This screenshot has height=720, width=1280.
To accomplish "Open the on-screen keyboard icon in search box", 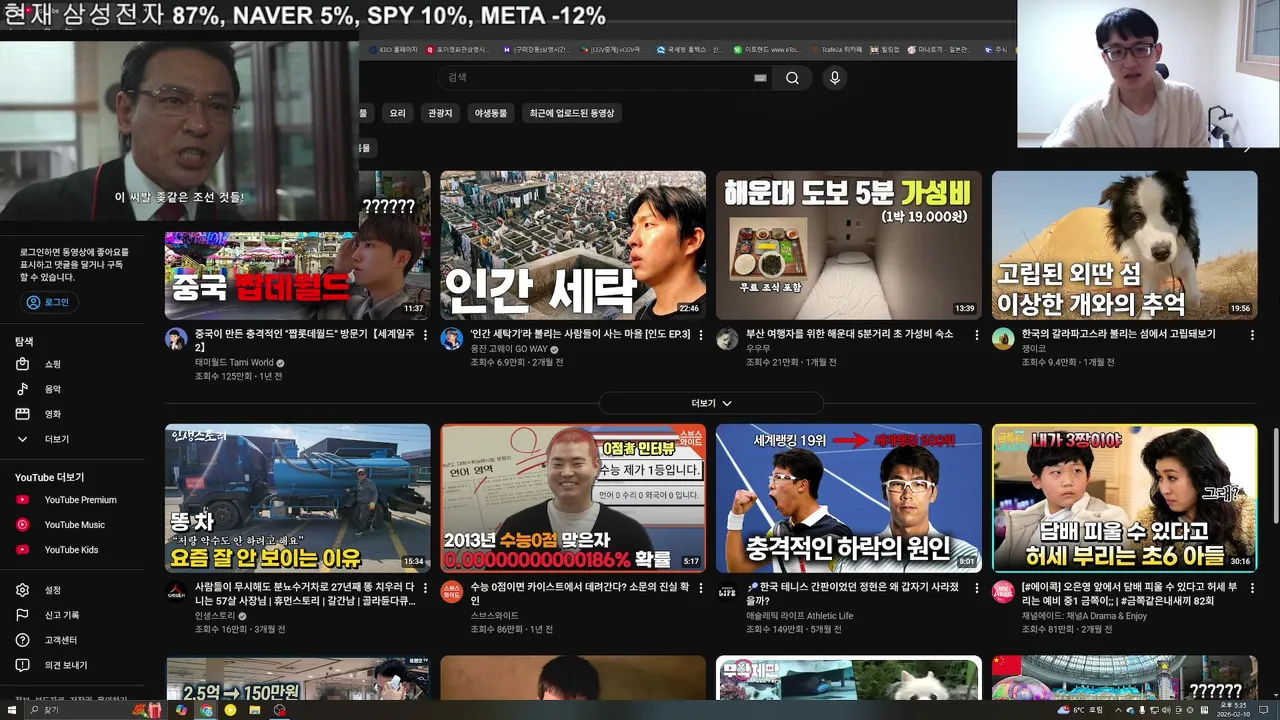I will pyautogui.click(x=760, y=78).
